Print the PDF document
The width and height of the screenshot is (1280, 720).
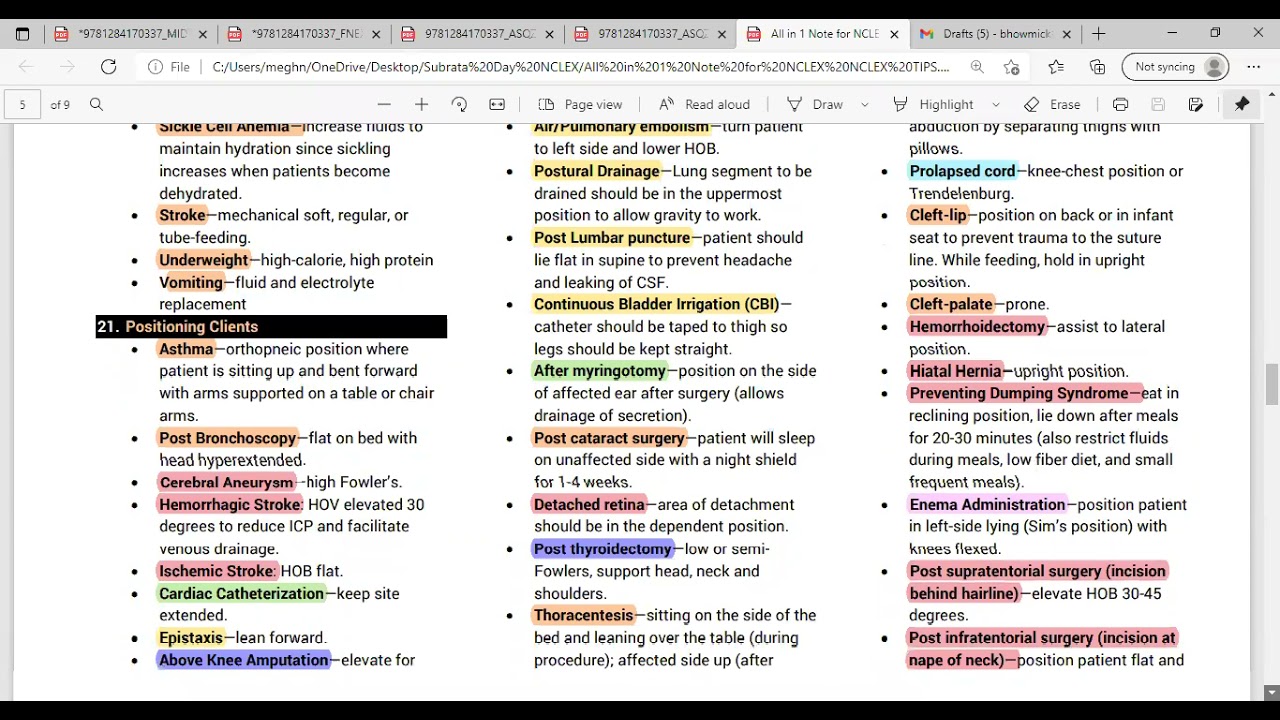(x=1120, y=104)
